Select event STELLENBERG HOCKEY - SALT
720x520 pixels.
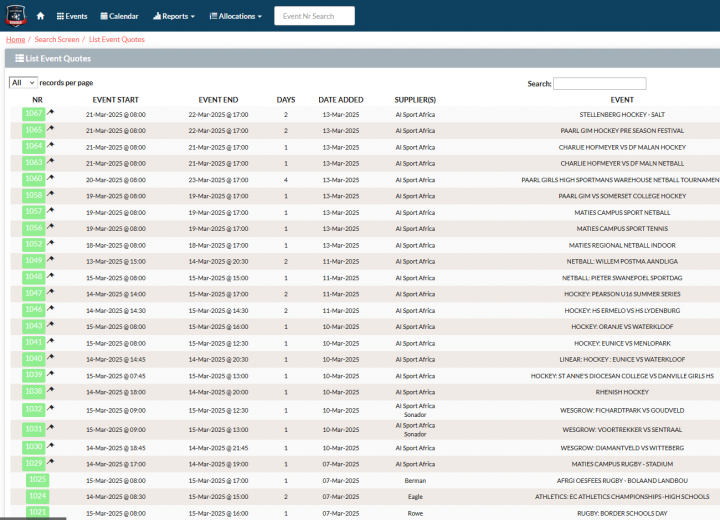click(x=622, y=115)
